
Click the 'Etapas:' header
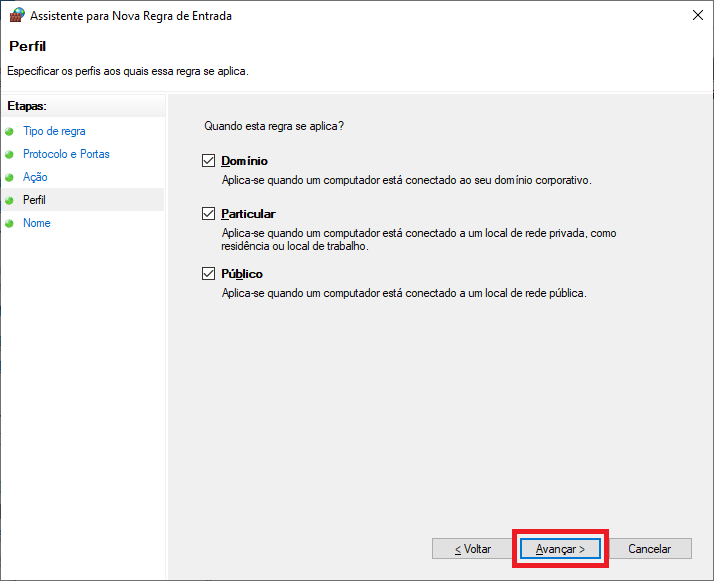pos(27,106)
